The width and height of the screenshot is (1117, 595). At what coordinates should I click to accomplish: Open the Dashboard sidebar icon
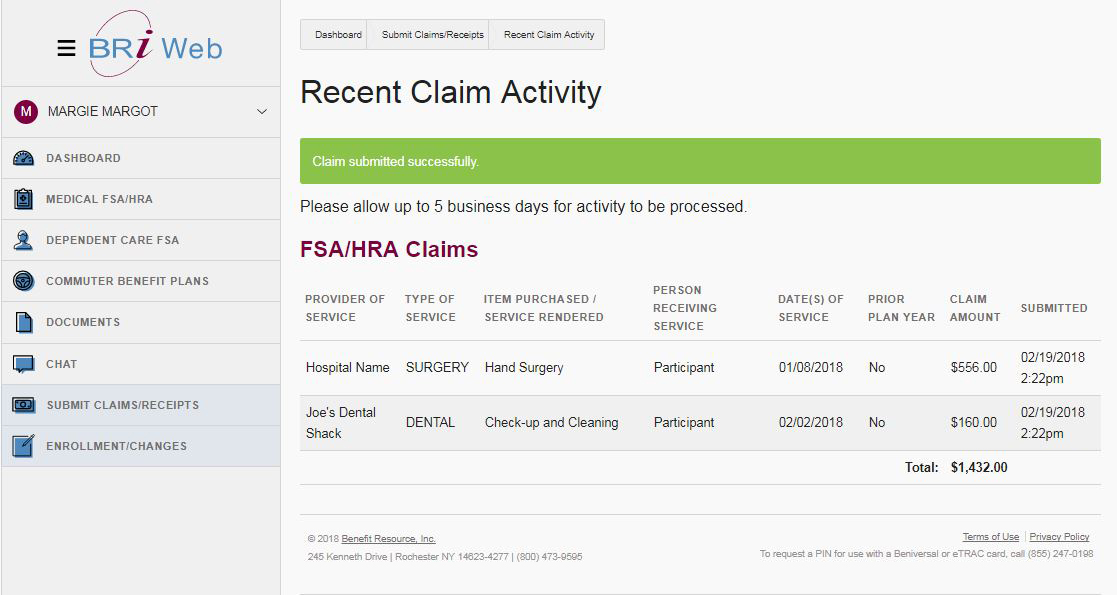tap(22, 157)
